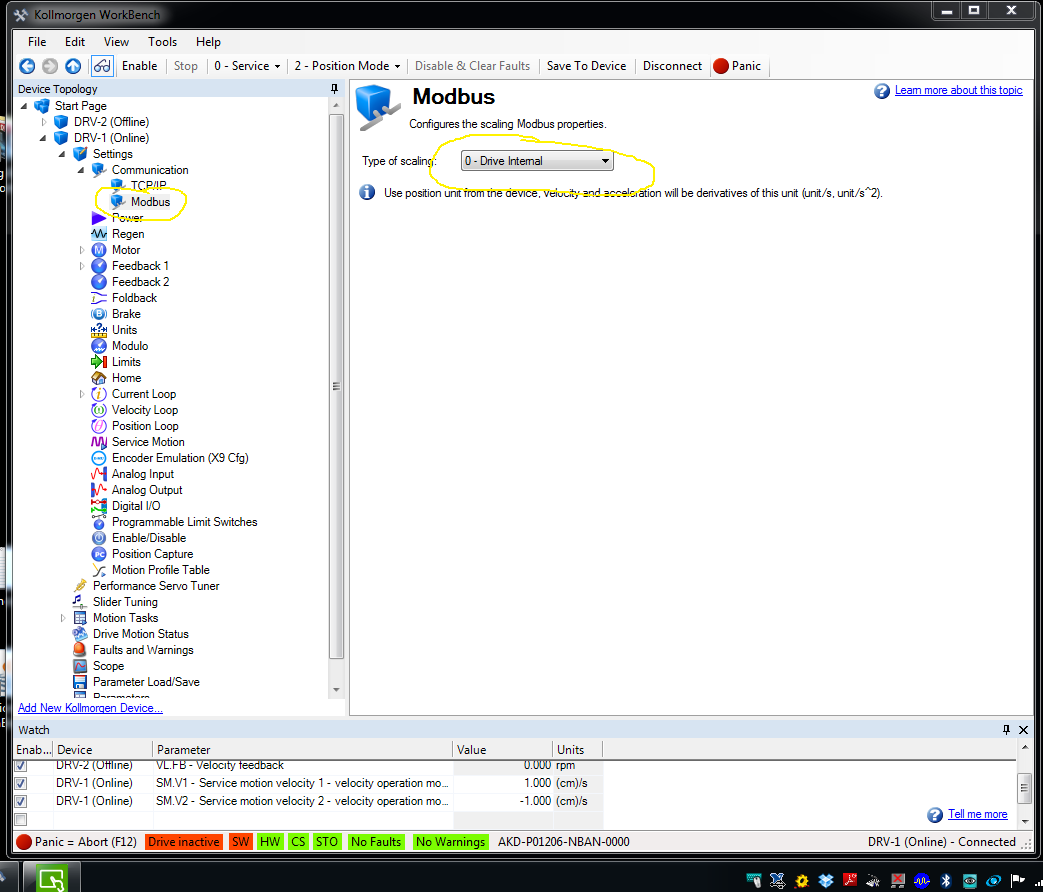Click the Disconnect button
This screenshot has width=1043, height=892.
[x=672, y=66]
